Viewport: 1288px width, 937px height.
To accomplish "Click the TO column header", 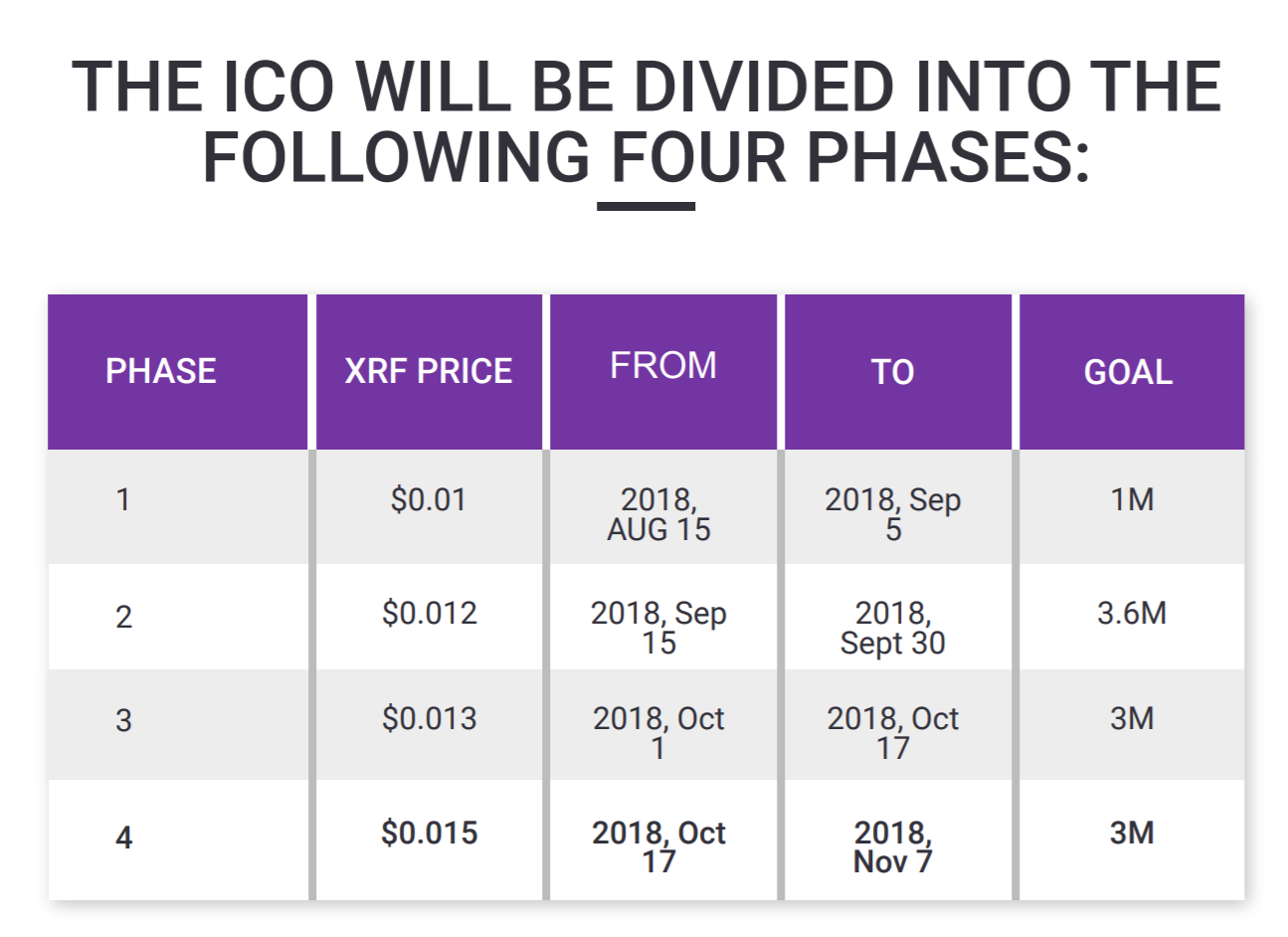I will pos(892,372).
